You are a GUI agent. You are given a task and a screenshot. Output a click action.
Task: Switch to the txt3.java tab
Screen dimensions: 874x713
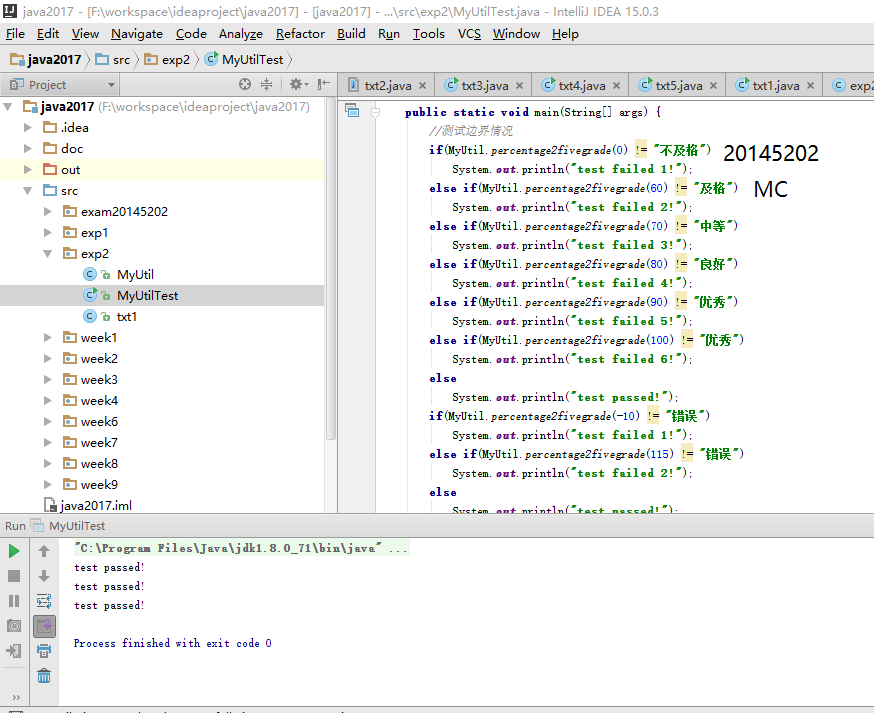[x=483, y=85]
